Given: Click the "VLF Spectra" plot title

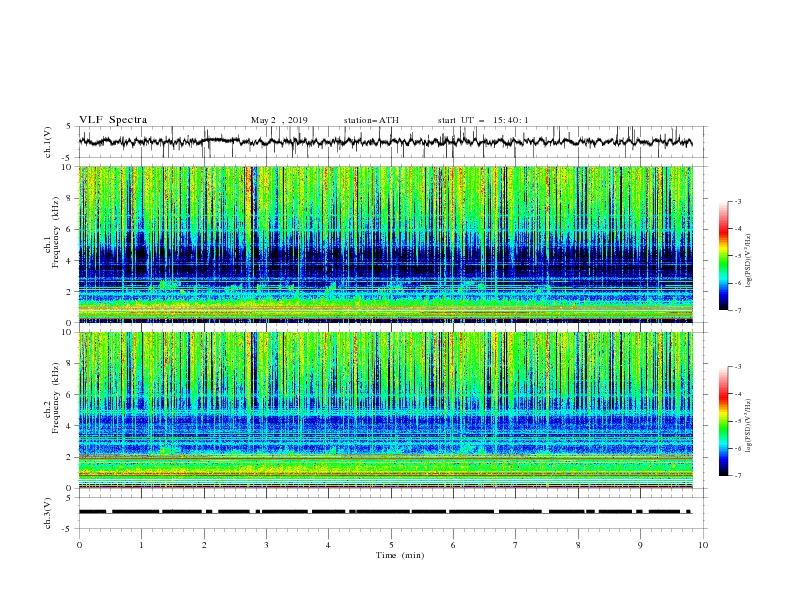Looking at the screenshot, I should point(113,120).
